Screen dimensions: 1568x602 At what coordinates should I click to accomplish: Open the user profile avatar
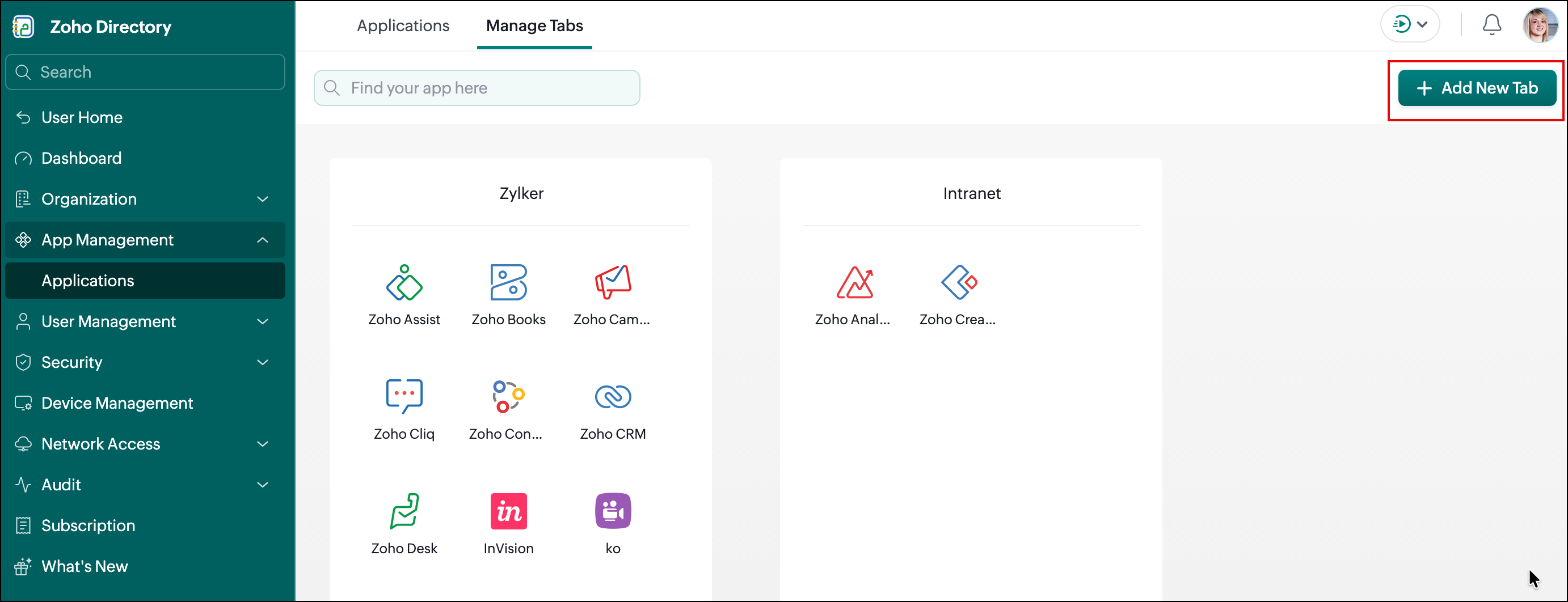pos(1540,25)
